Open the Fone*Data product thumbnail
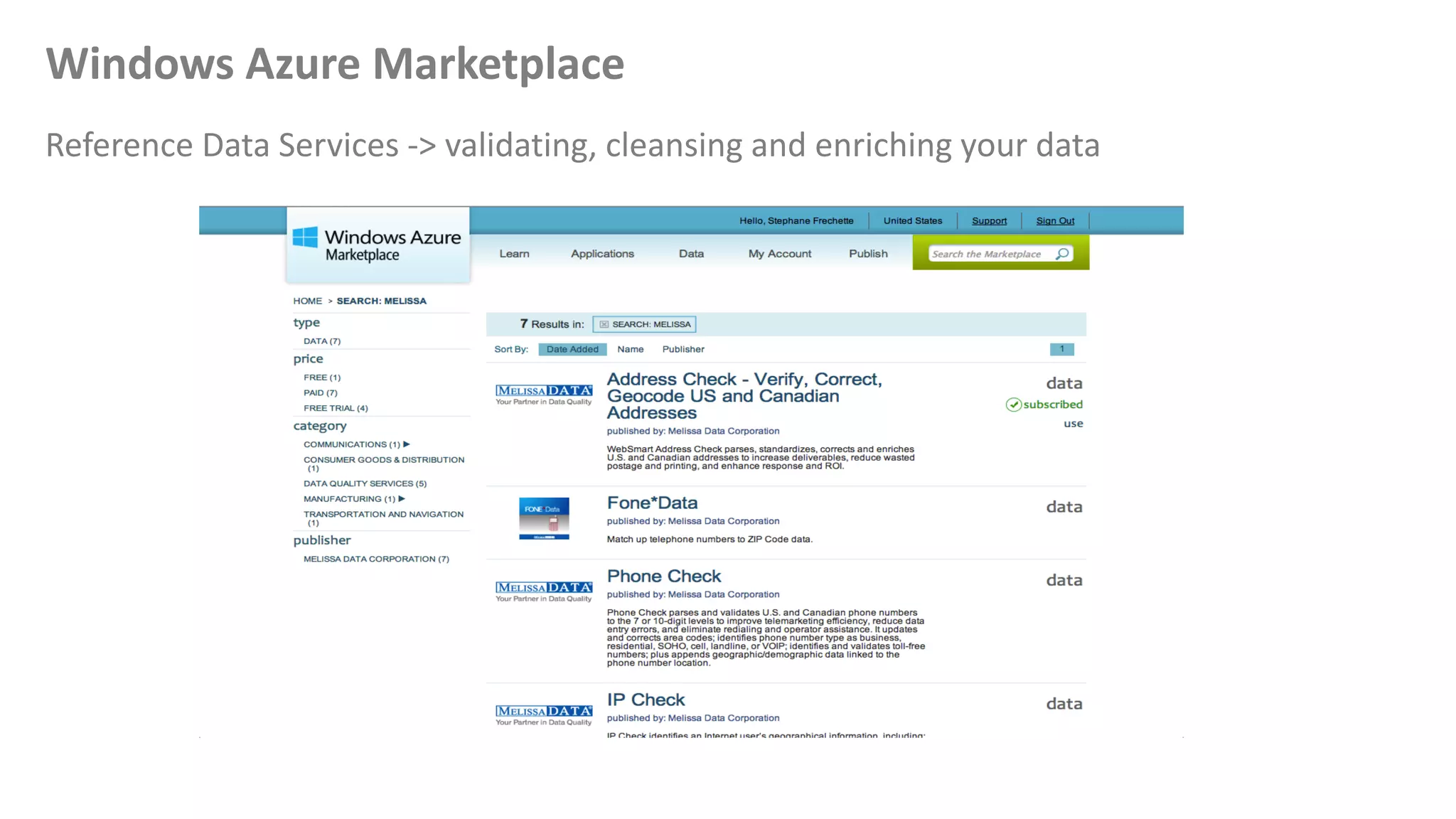 tap(544, 518)
